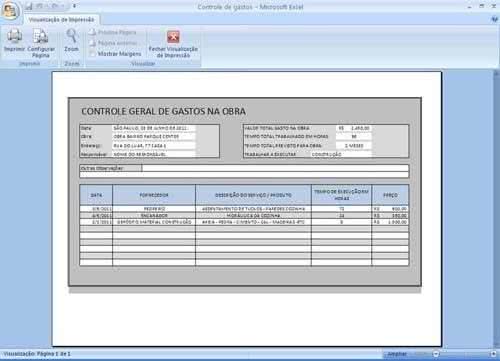This screenshot has width=500, height=361.
Task: Open Configurar Página settings
Action: (41, 43)
